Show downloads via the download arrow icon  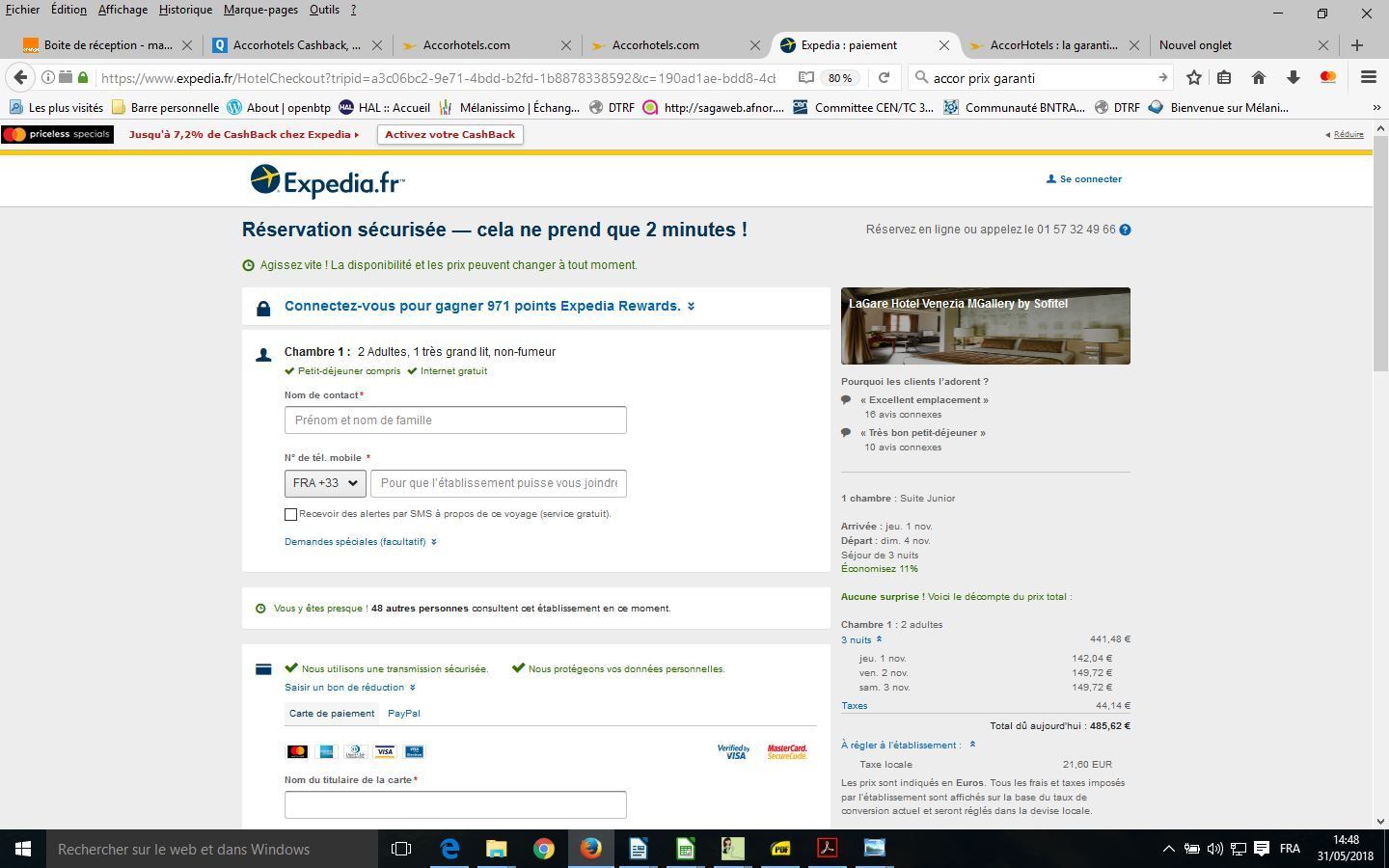[x=1294, y=77]
